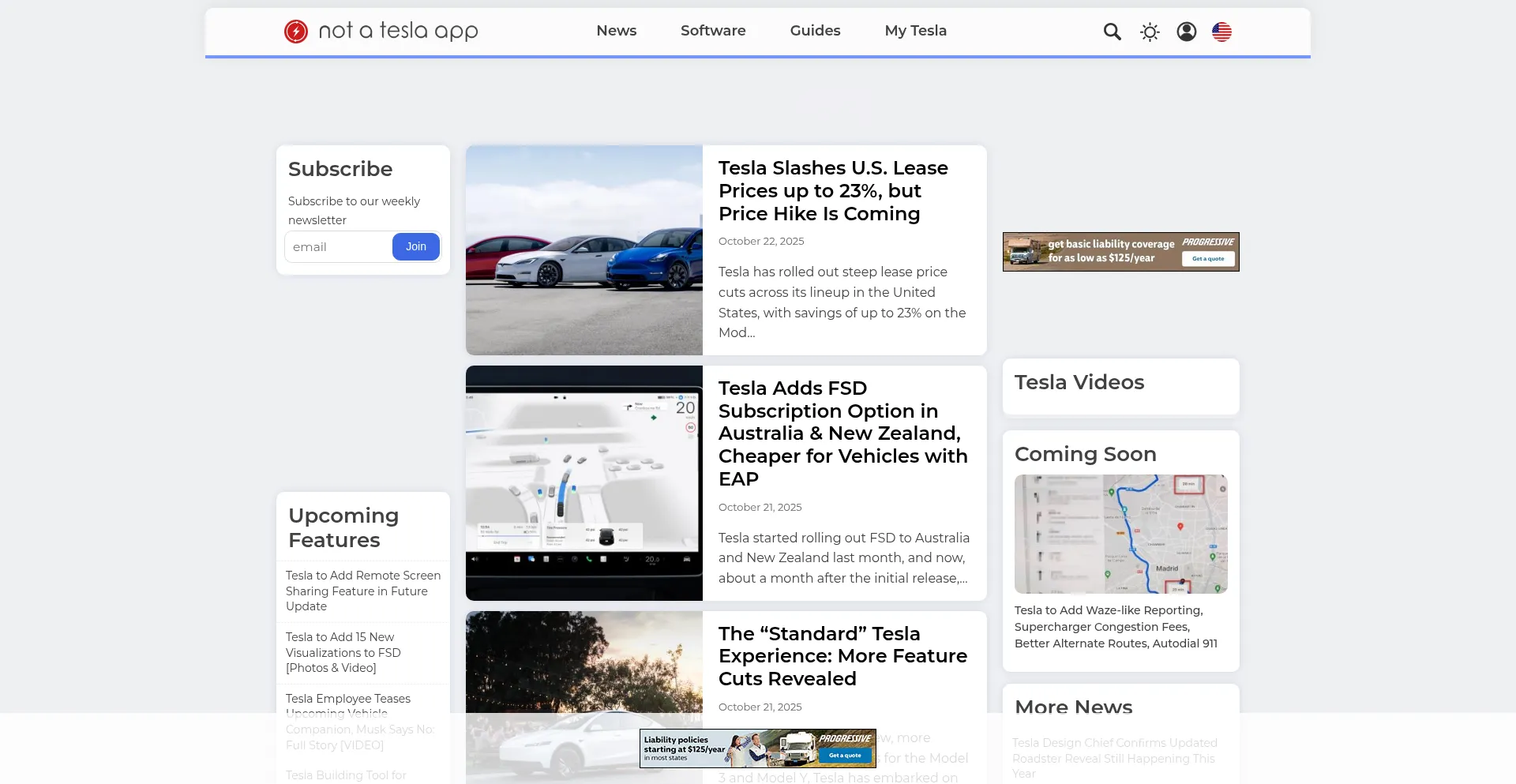Open the Tesla lease prices article headline
The height and width of the screenshot is (784, 1516).
(833, 191)
